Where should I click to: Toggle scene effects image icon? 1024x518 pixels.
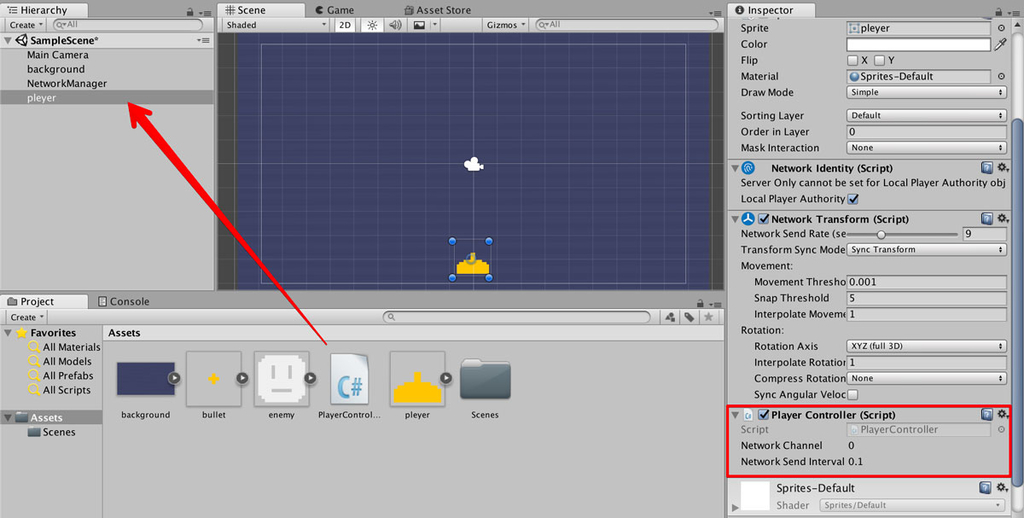point(419,25)
